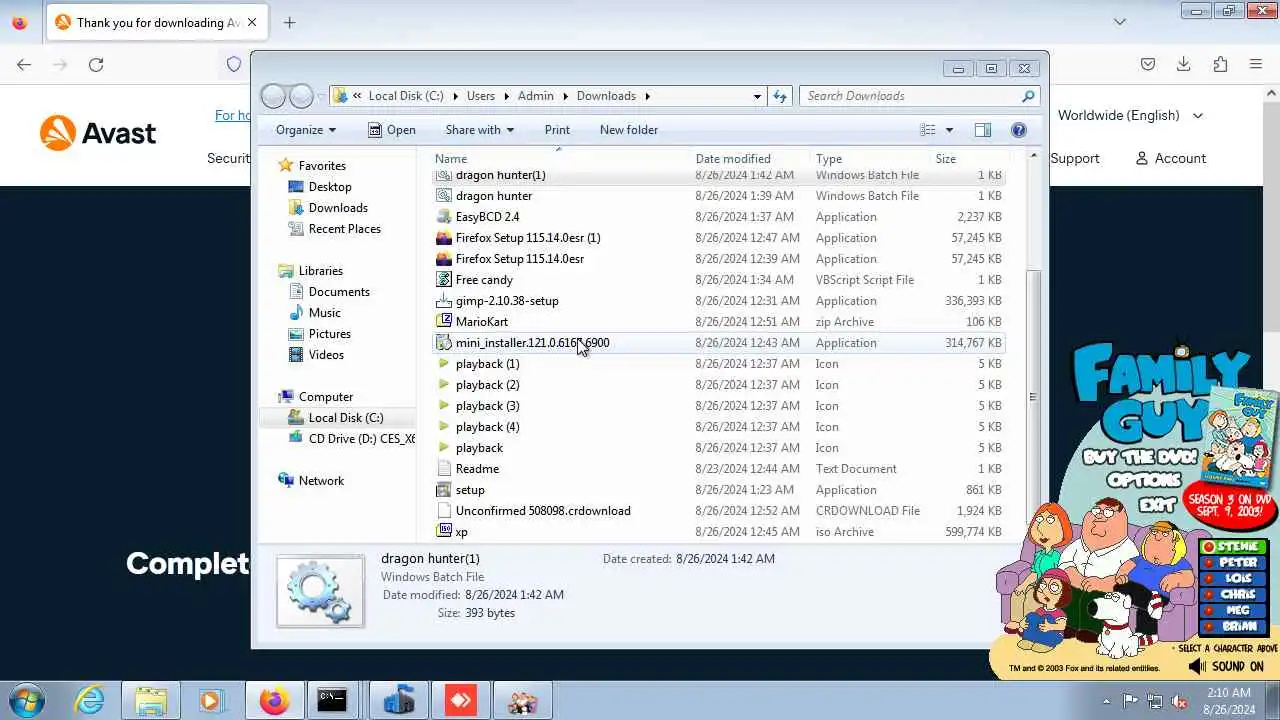
Task: Select Stewie in Family Guy ad
Action: point(1234,547)
